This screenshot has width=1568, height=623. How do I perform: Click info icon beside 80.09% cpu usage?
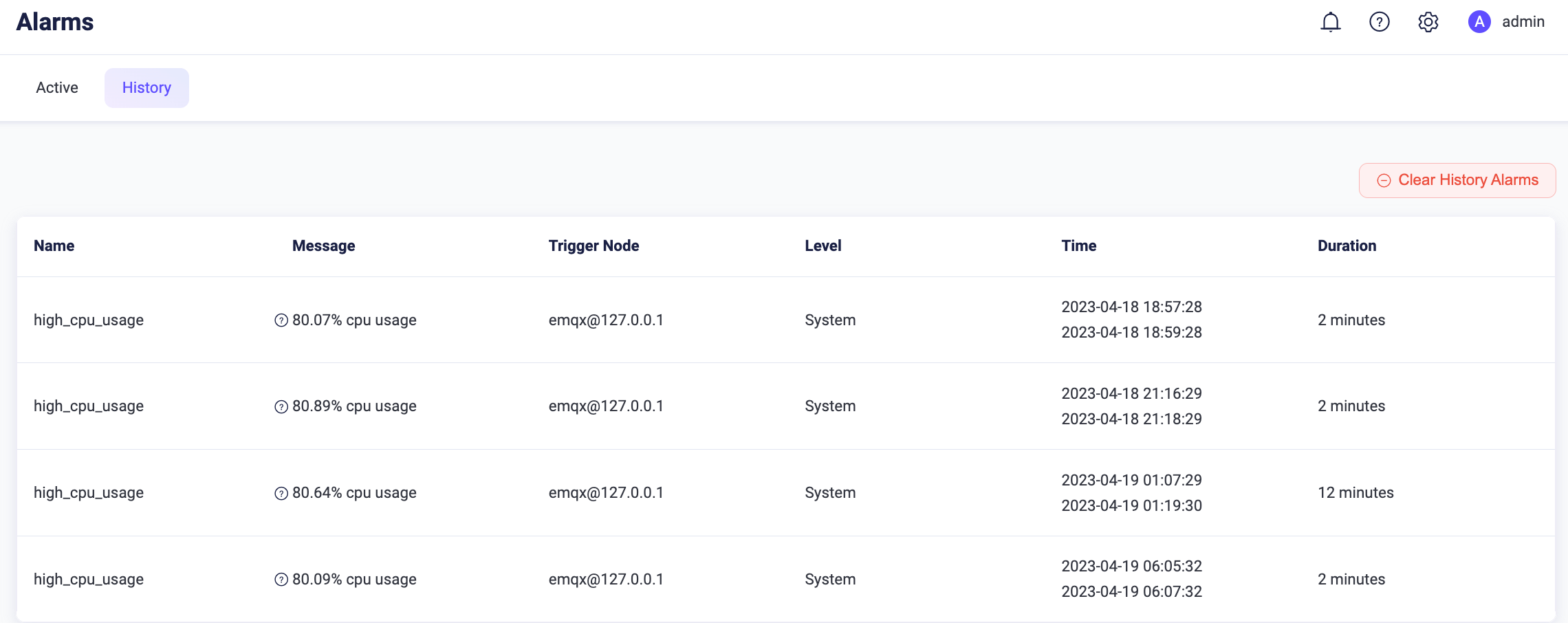click(281, 580)
